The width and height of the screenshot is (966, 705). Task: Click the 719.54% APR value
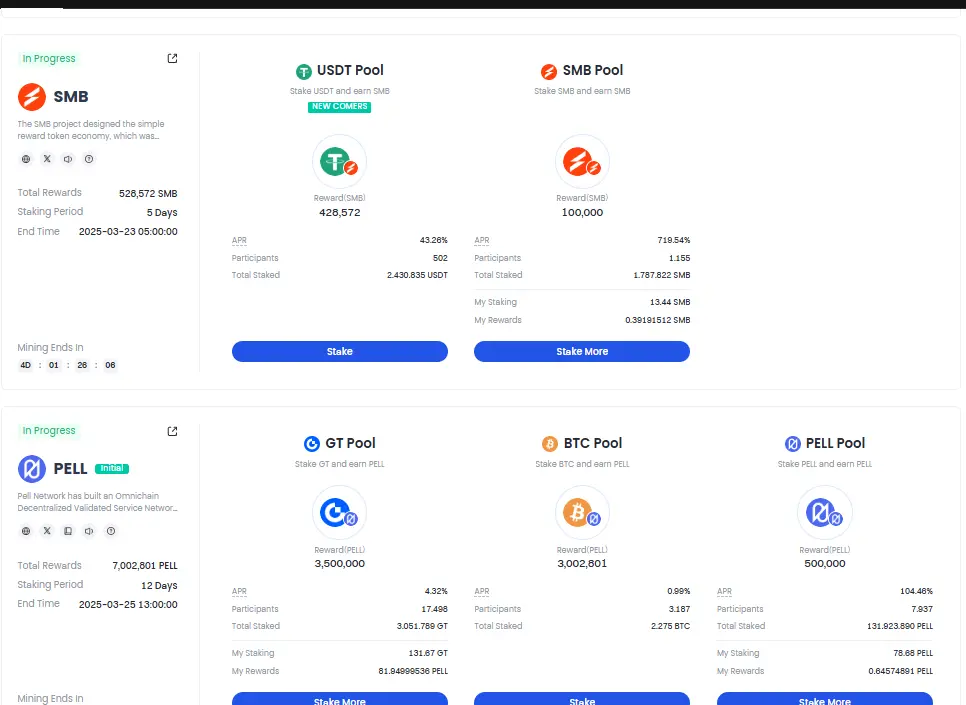point(673,240)
